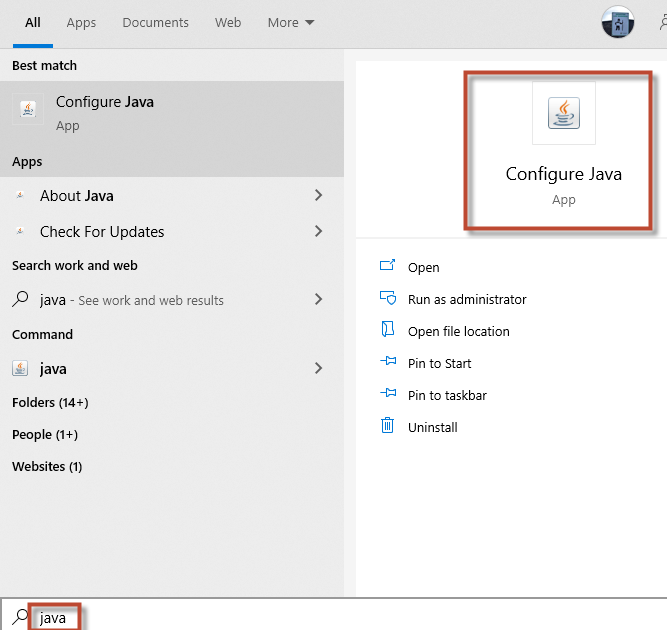Click the Java icon next to Check For Updates
This screenshot has height=630, width=667.
(x=20, y=231)
